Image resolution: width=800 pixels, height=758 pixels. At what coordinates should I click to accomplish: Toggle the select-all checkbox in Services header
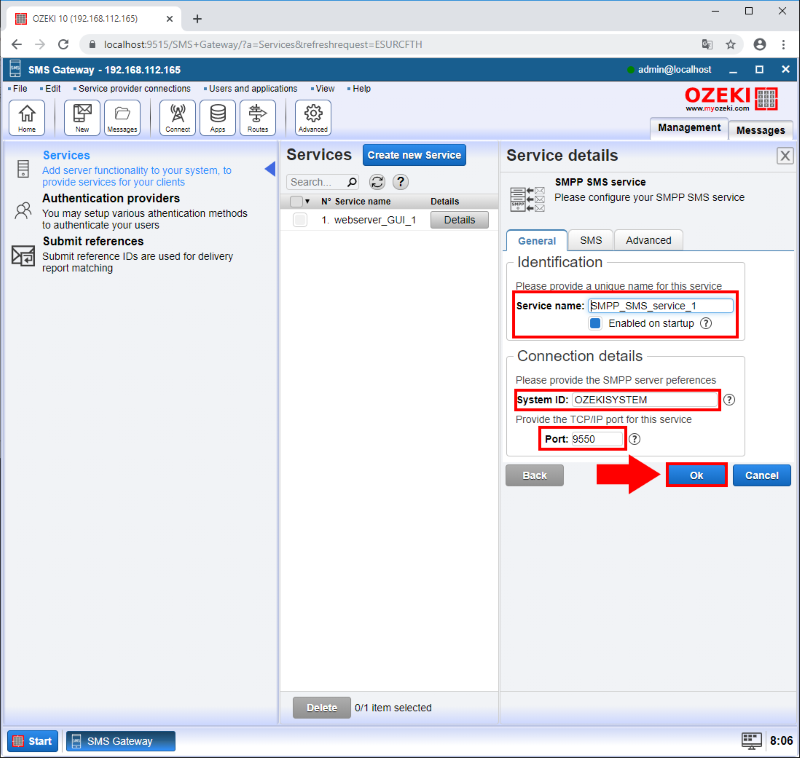click(x=296, y=201)
